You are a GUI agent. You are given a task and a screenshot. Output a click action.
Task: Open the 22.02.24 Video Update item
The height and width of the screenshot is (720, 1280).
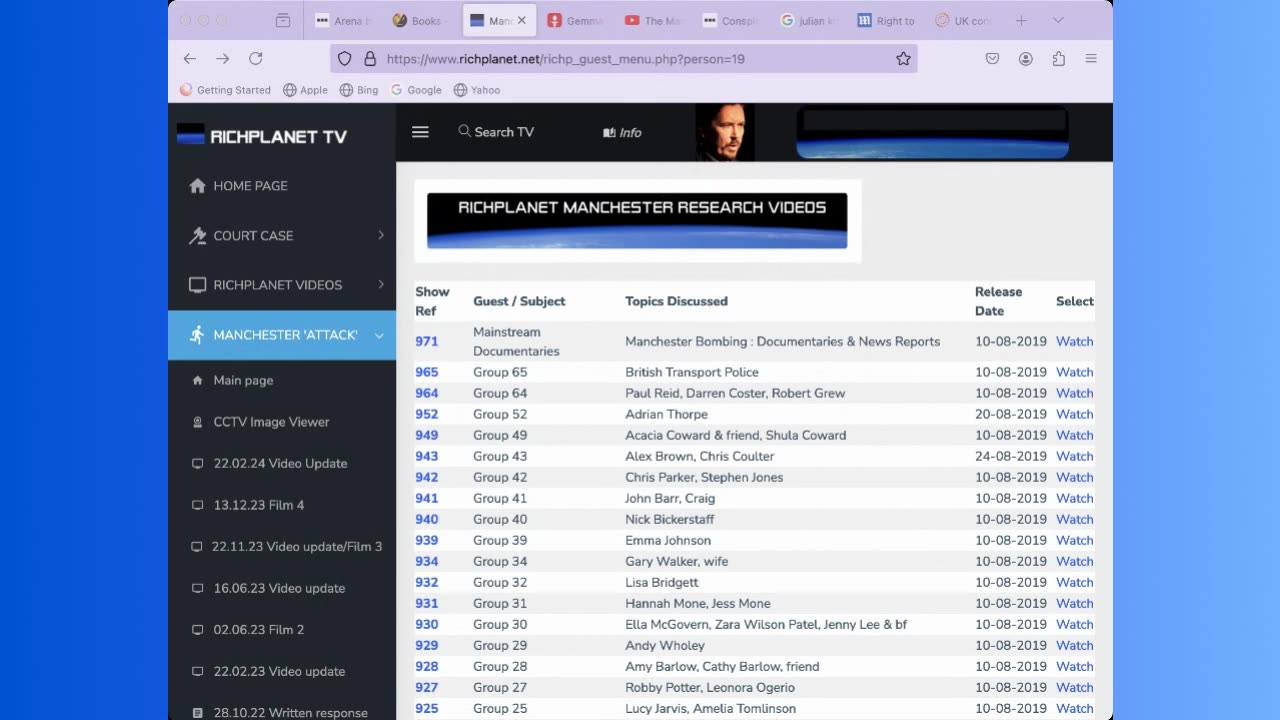click(282, 464)
